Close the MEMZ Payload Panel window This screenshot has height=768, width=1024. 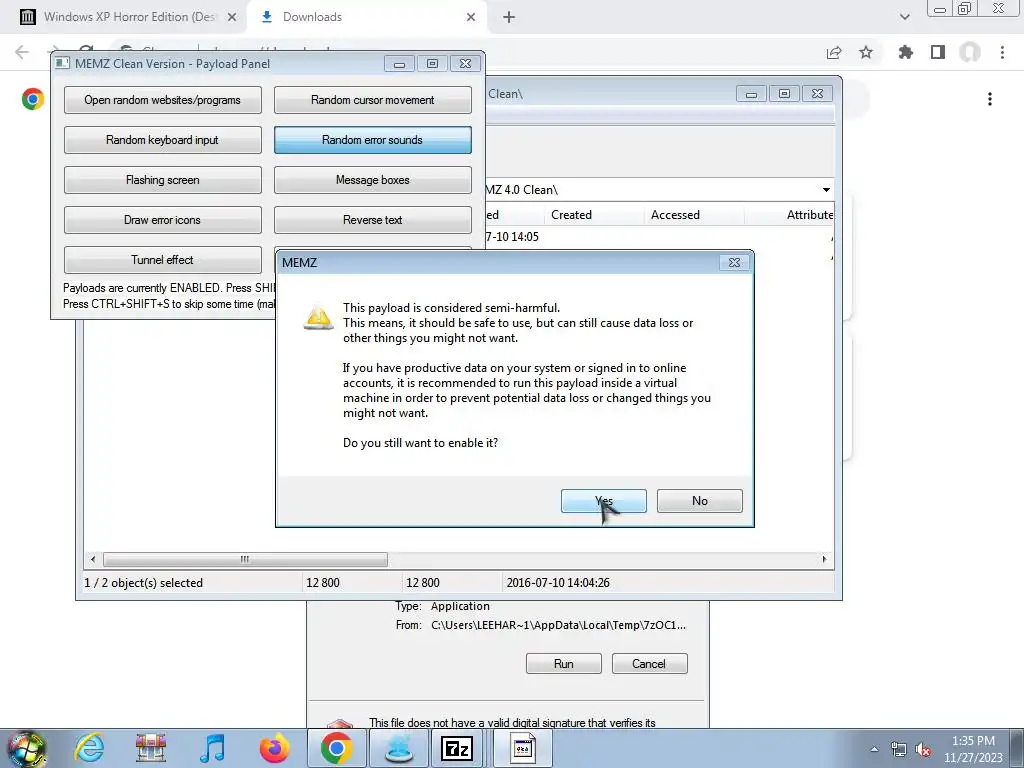click(465, 63)
